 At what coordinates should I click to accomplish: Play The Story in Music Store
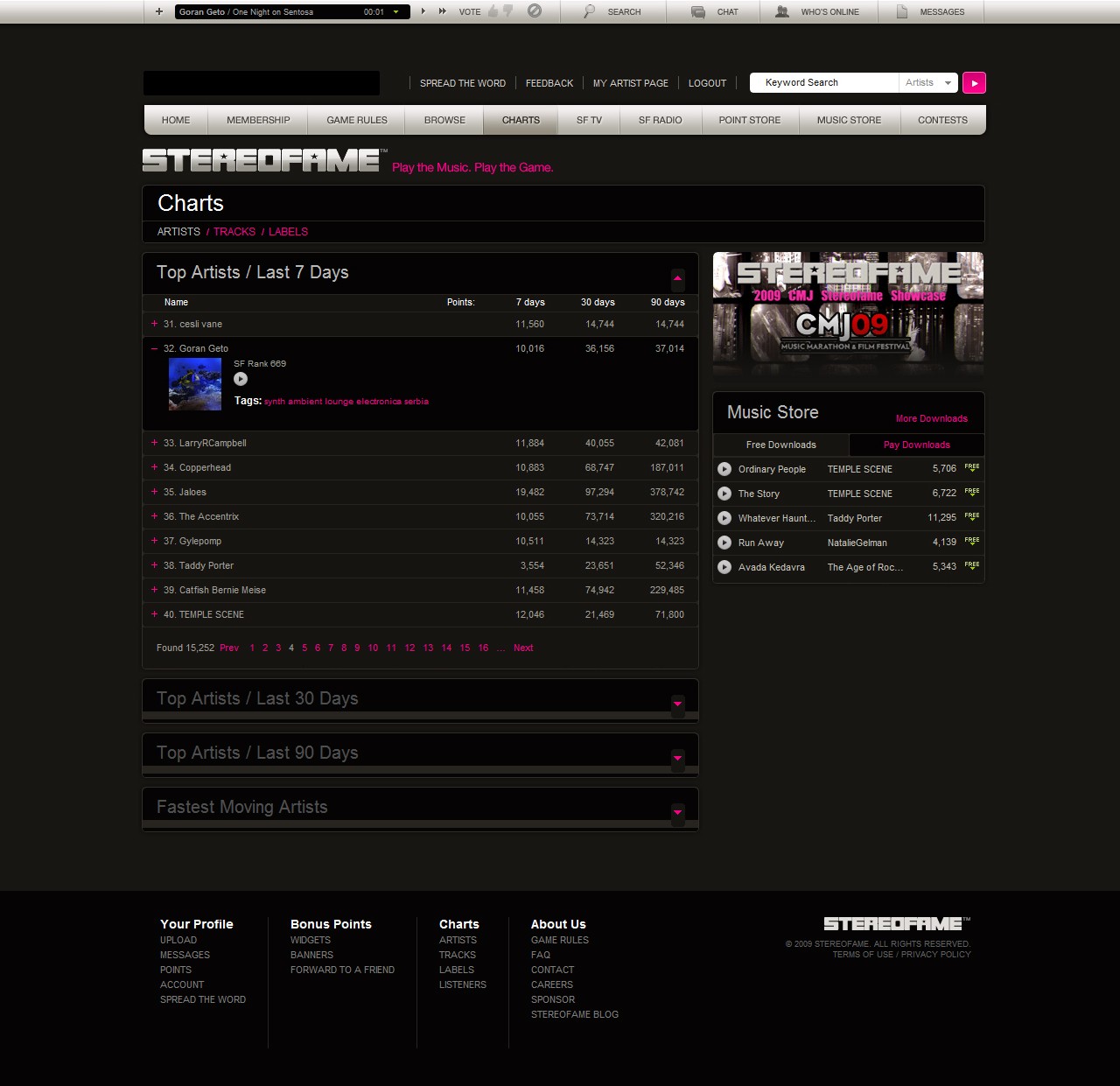click(724, 494)
